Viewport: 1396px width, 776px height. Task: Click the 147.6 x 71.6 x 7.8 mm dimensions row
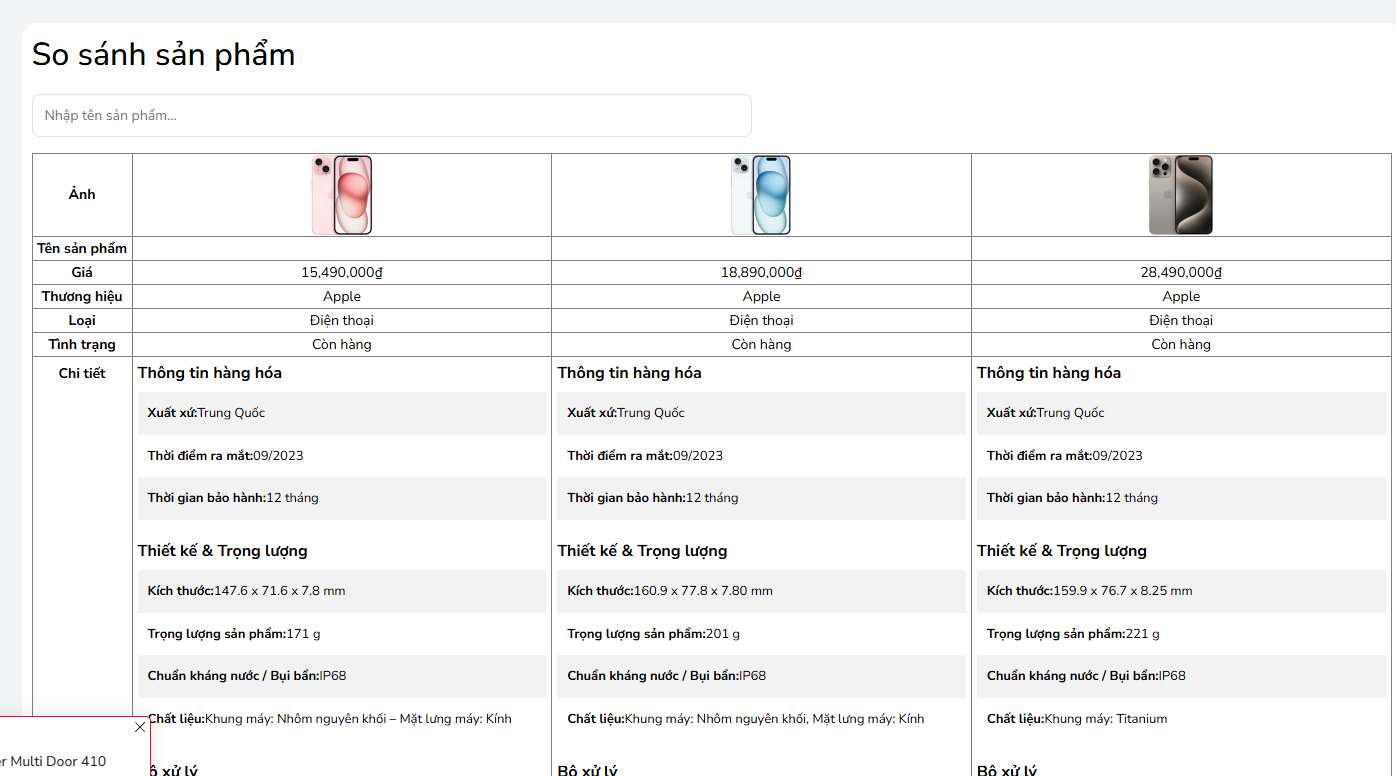click(x=341, y=591)
